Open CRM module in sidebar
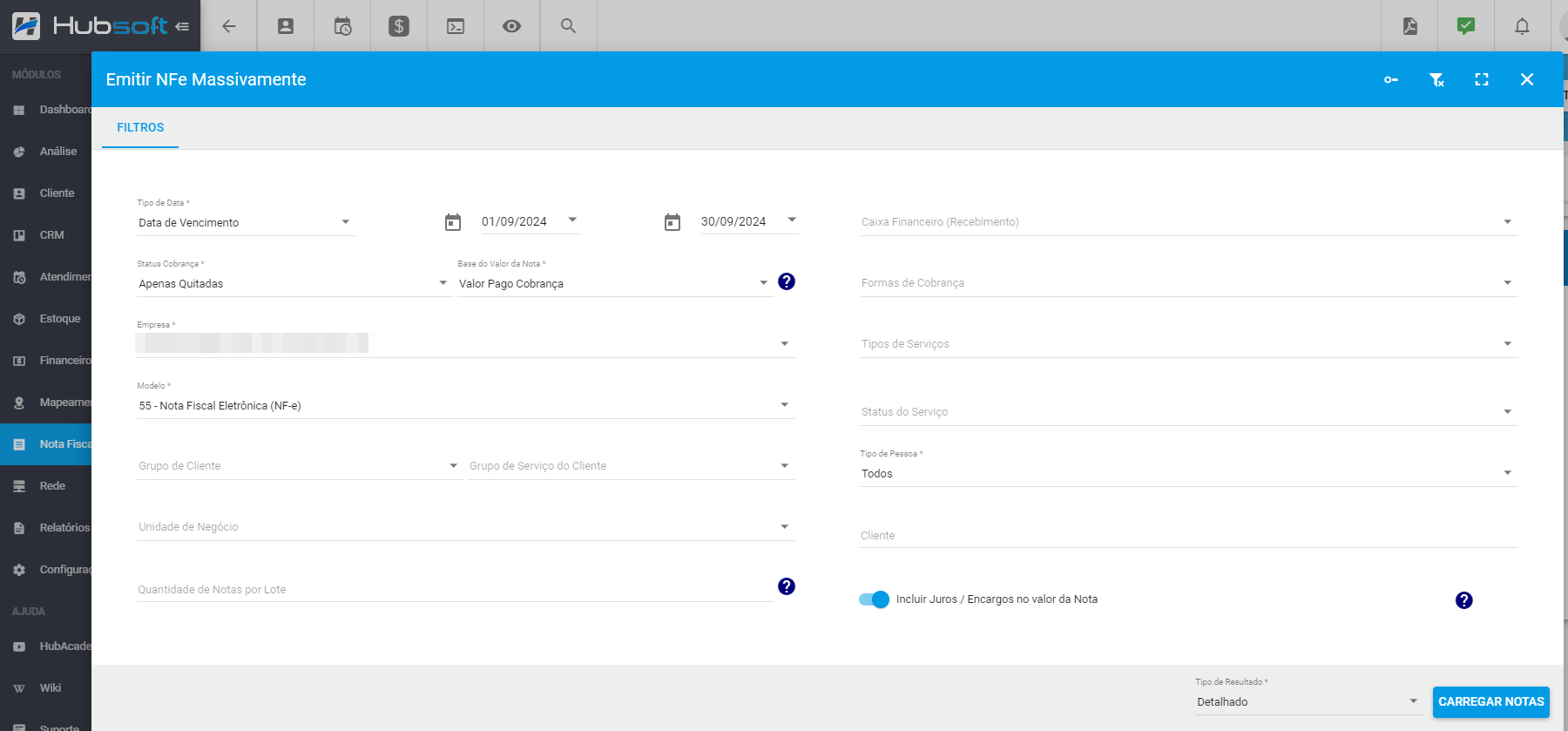This screenshot has height=731, width=1568. pyautogui.click(x=45, y=235)
